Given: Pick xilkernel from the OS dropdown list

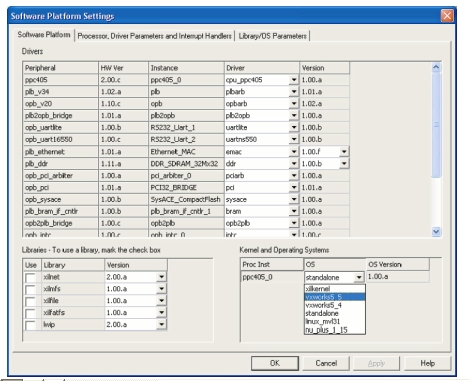Looking at the screenshot, I should (x=335, y=289).
